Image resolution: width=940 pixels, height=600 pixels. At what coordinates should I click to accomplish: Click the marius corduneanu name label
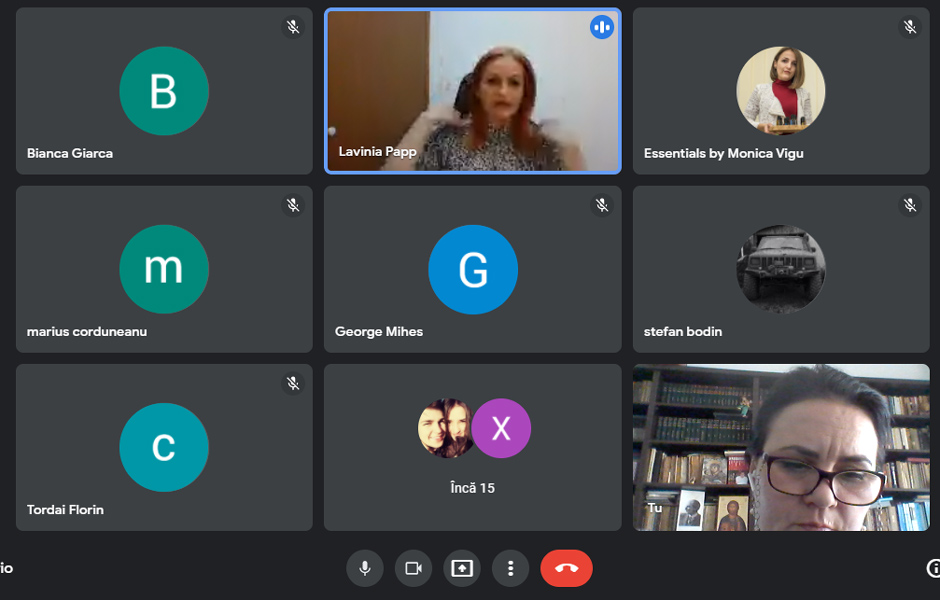pos(87,331)
